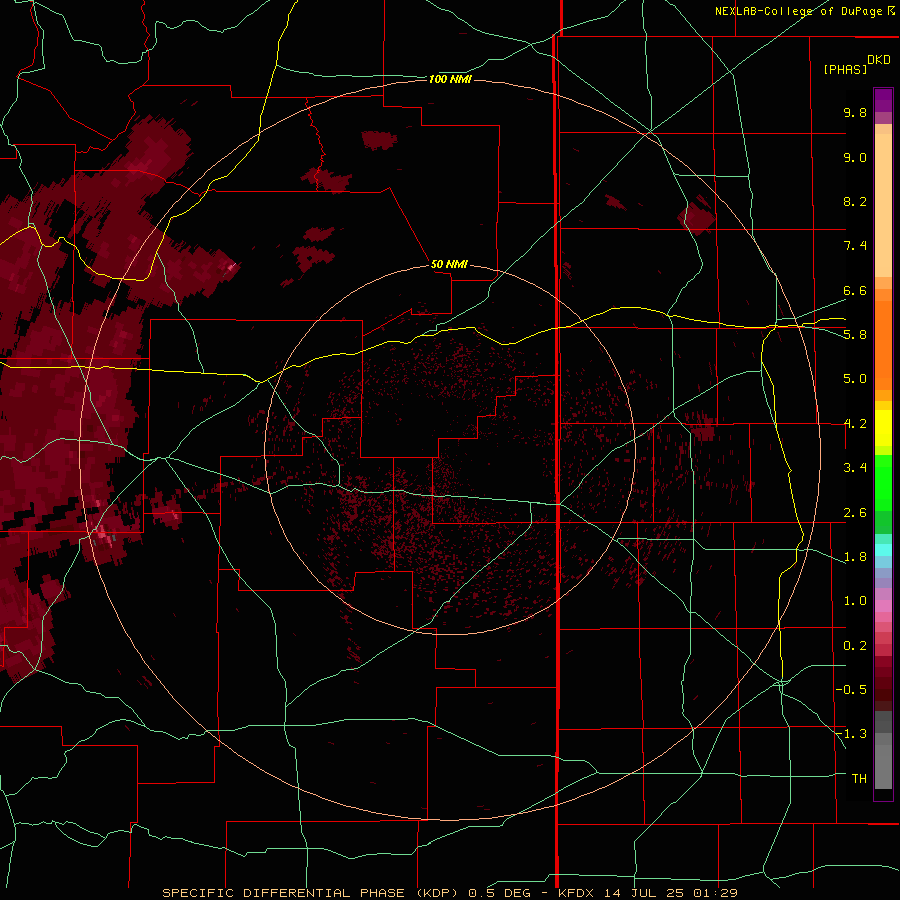Click the 100 NMI range ring label
Image resolution: width=900 pixels, height=900 pixels.
pos(450,79)
